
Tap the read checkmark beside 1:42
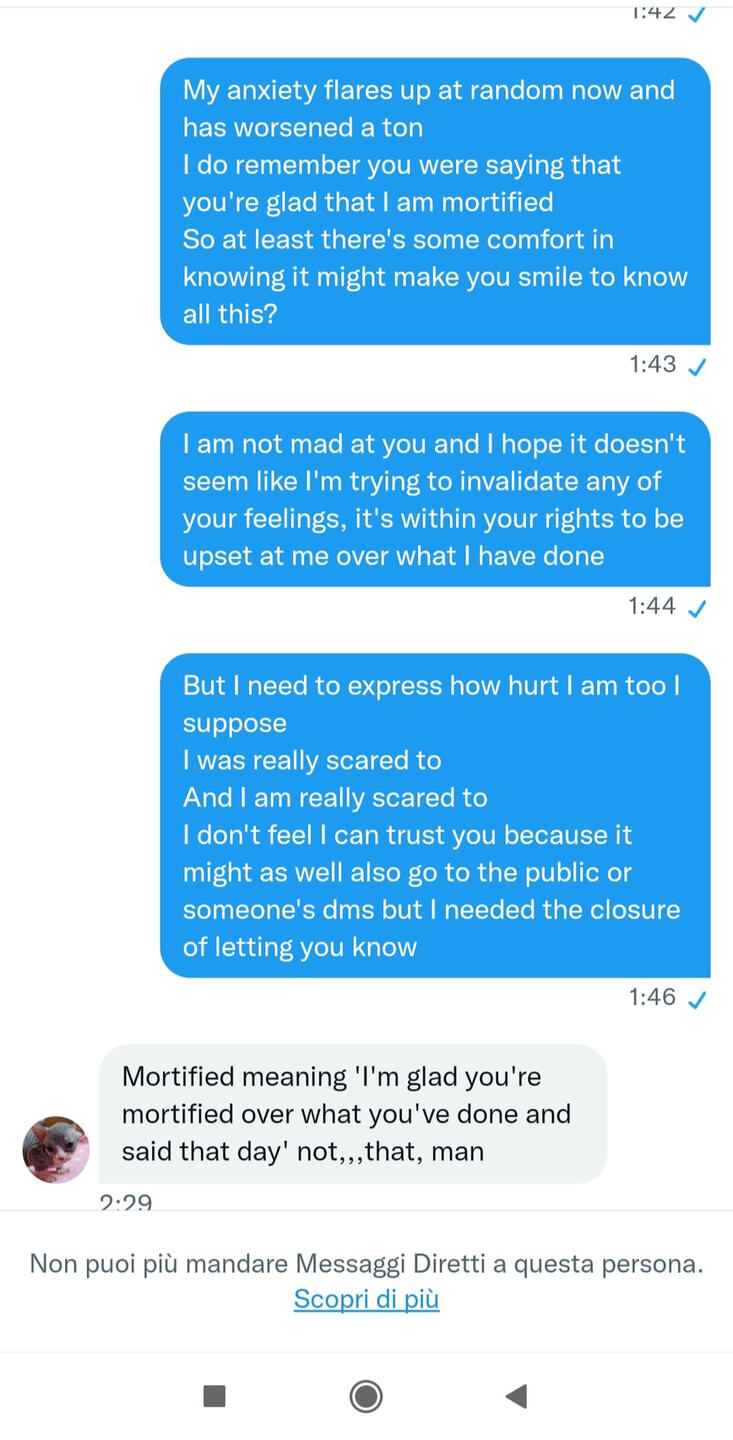click(698, 14)
